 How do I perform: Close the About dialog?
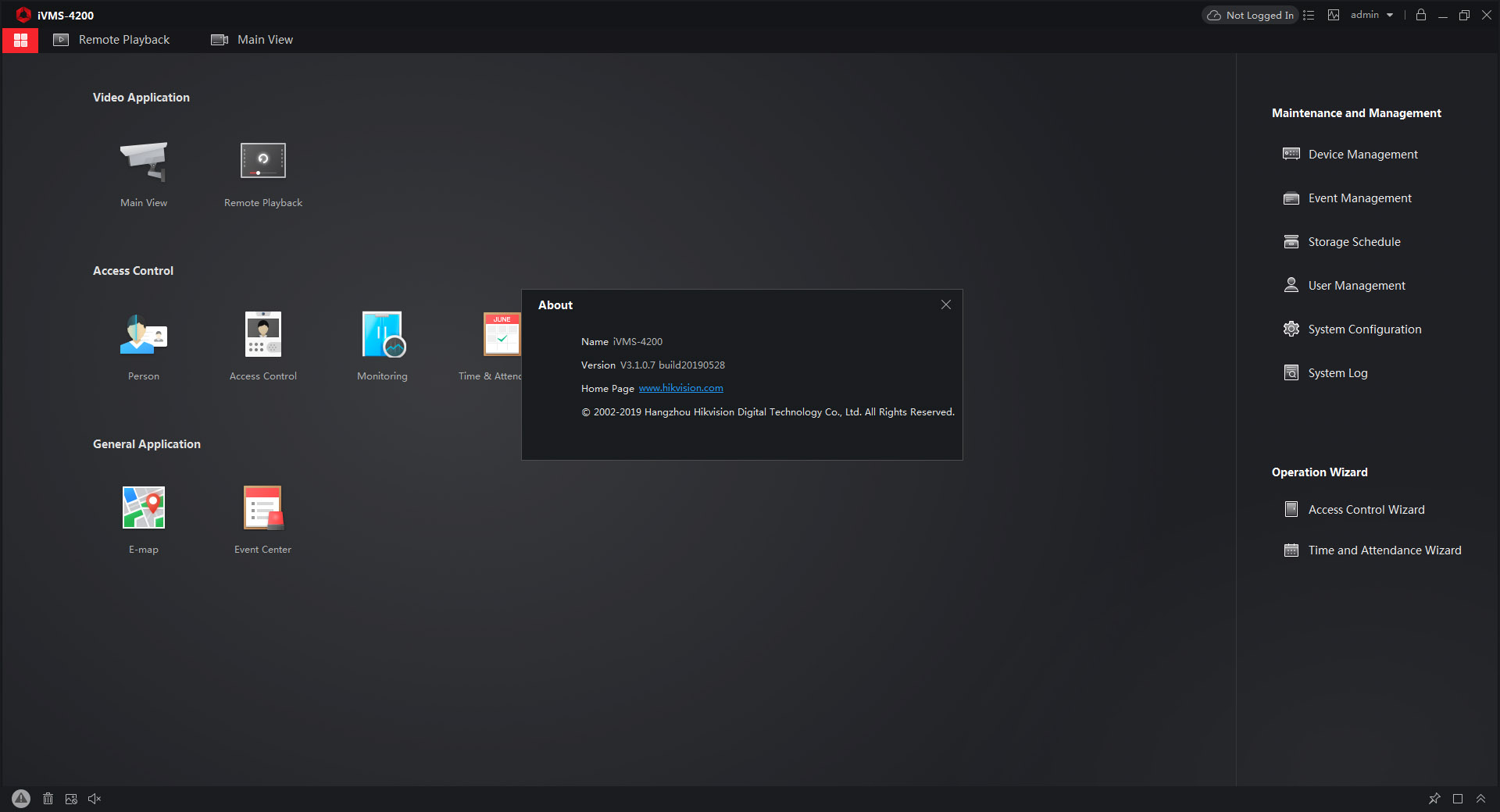(946, 304)
